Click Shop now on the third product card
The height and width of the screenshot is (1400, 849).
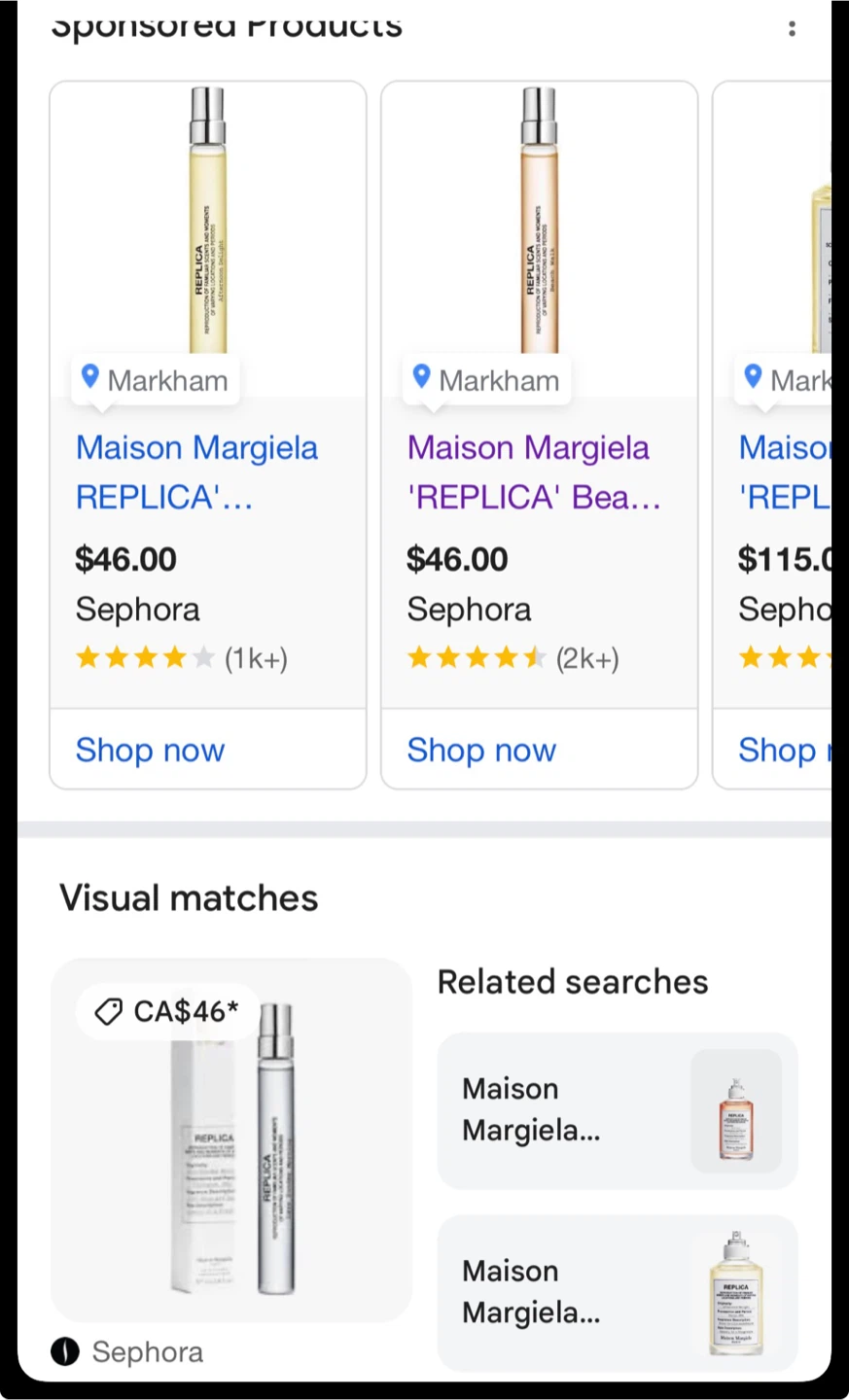[784, 751]
